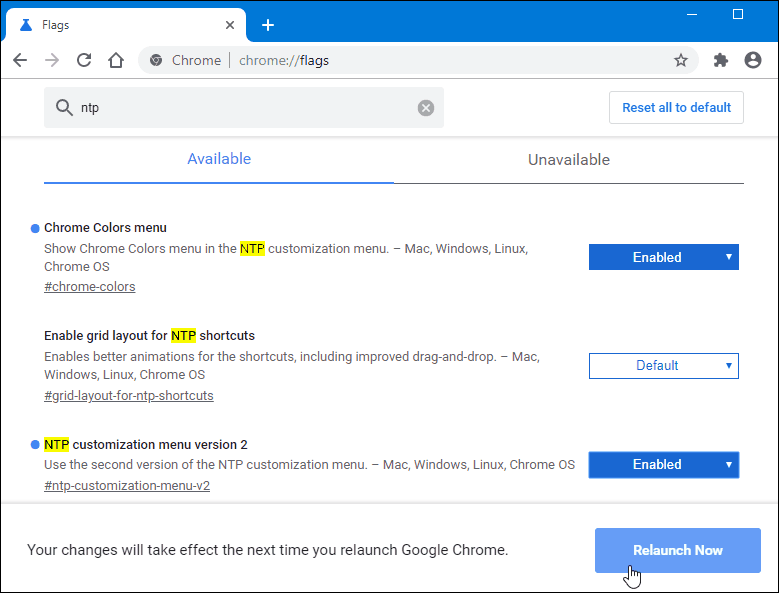779x597 pixels.
Task: Open the profile avatar icon
Action: click(753, 60)
